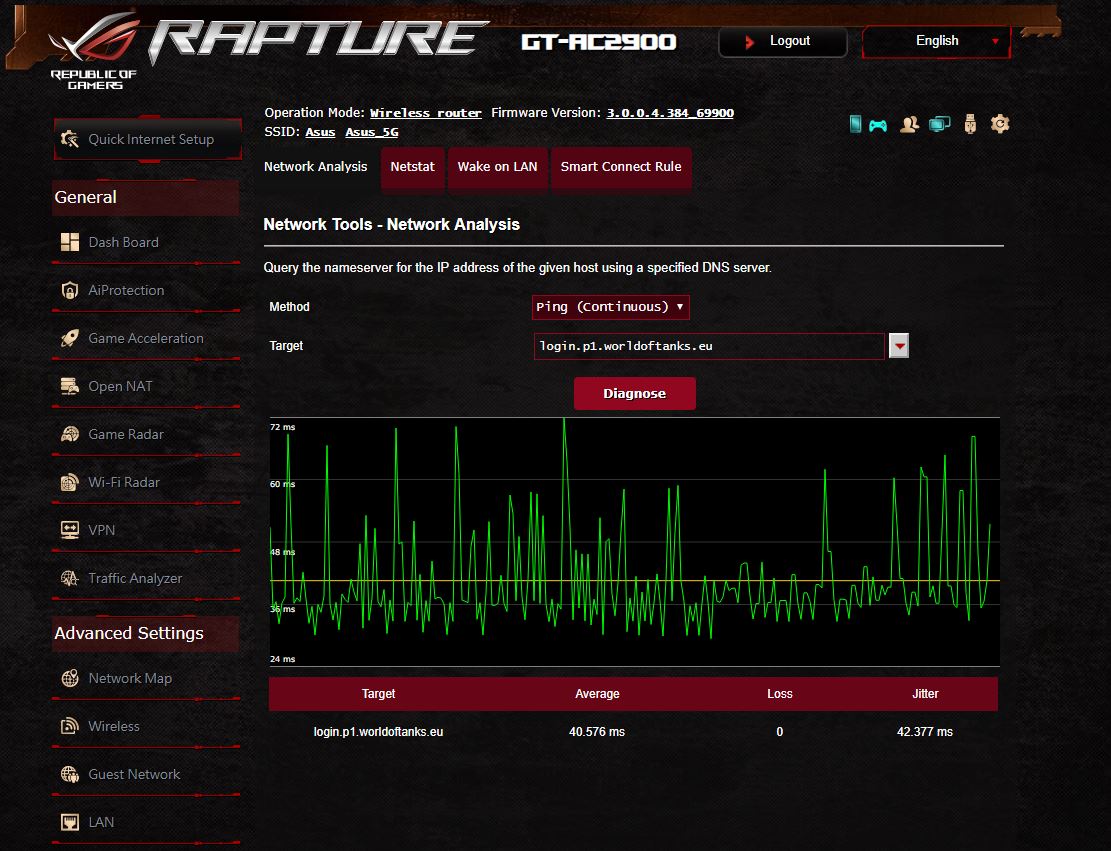The image size is (1111, 851).
Task: Click the Network Tools - Network Analysis heading
Action: (x=391, y=225)
